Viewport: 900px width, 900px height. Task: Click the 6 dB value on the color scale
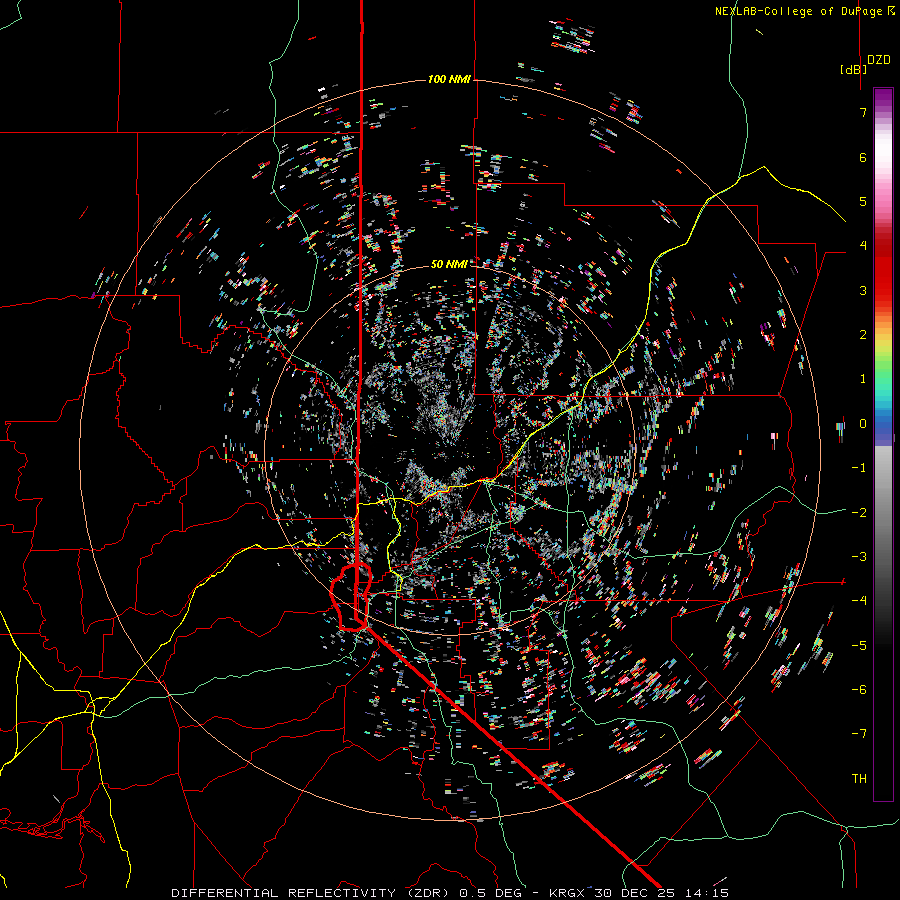(863, 157)
